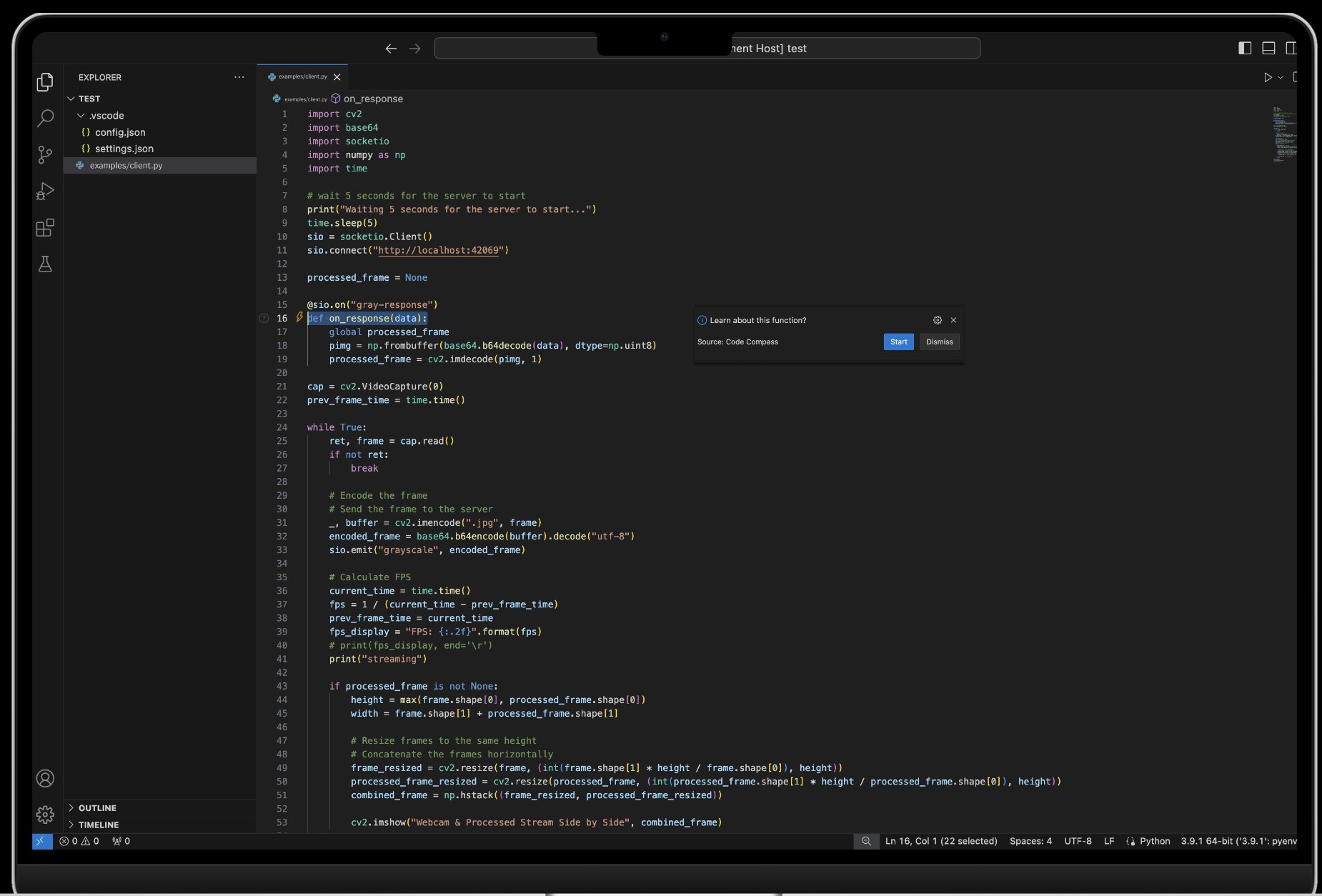Screen dimensions: 1322x896
Task: Change file encoding UTF-8
Action: click(x=1078, y=841)
